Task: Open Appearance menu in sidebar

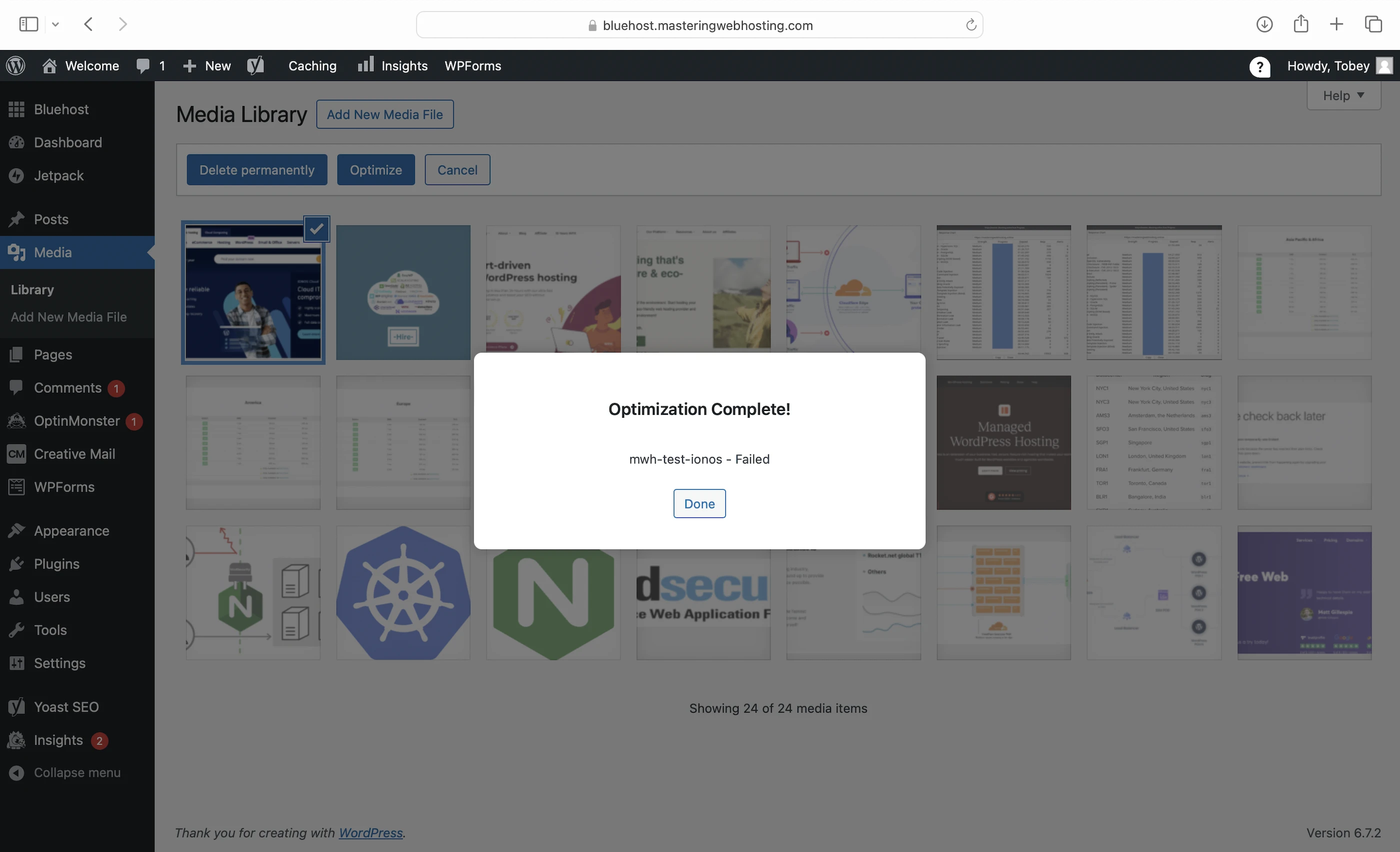Action: point(71,530)
